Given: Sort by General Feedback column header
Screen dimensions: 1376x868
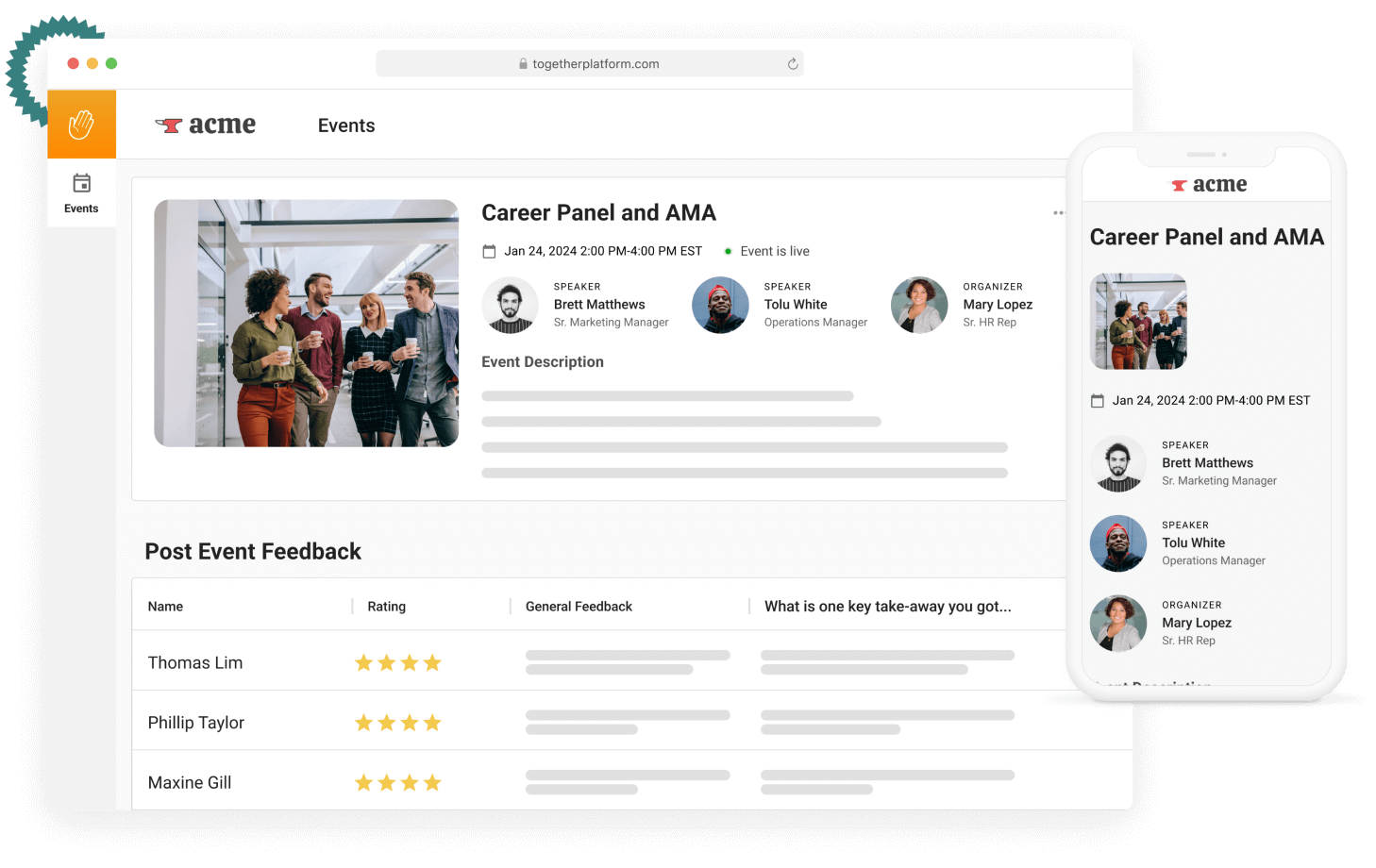Looking at the screenshot, I should coord(579,607).
